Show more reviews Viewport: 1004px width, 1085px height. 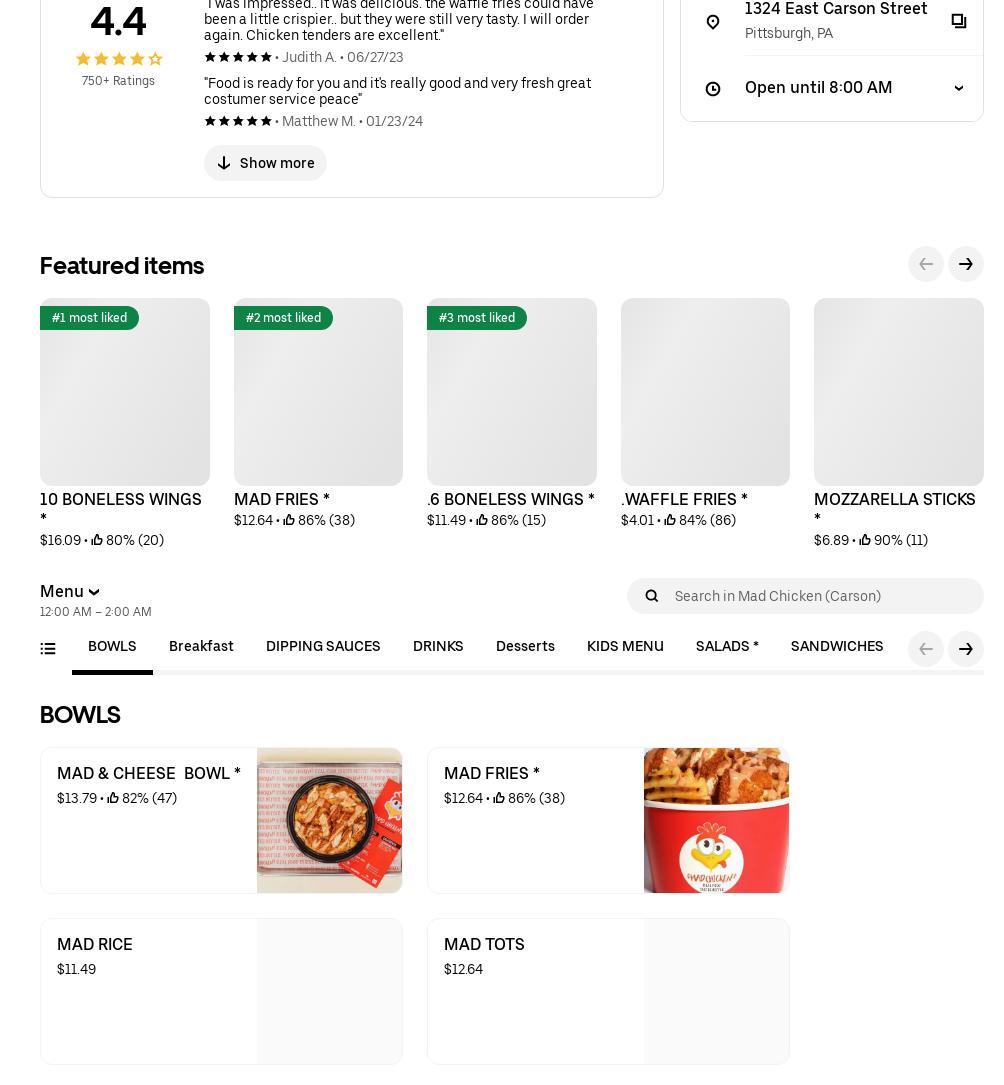pyautogui.click(x=265, y=163)
